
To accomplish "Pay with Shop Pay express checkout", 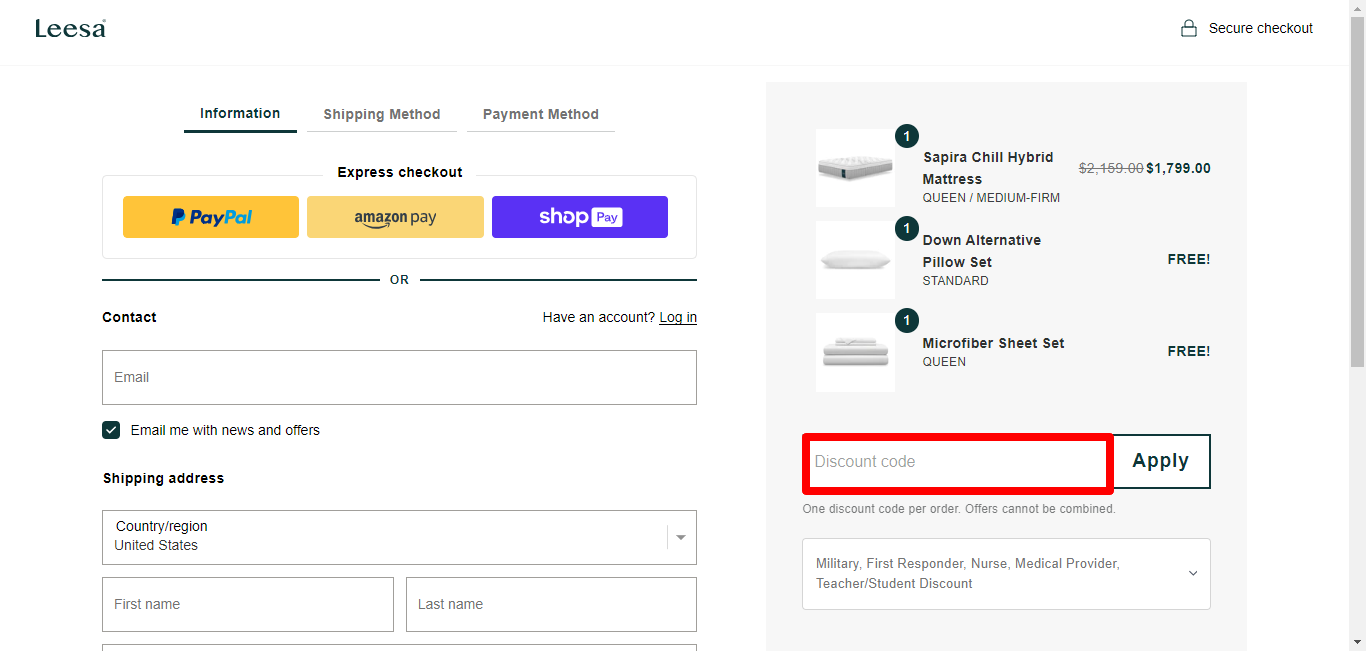I will [x=580, y=217].
